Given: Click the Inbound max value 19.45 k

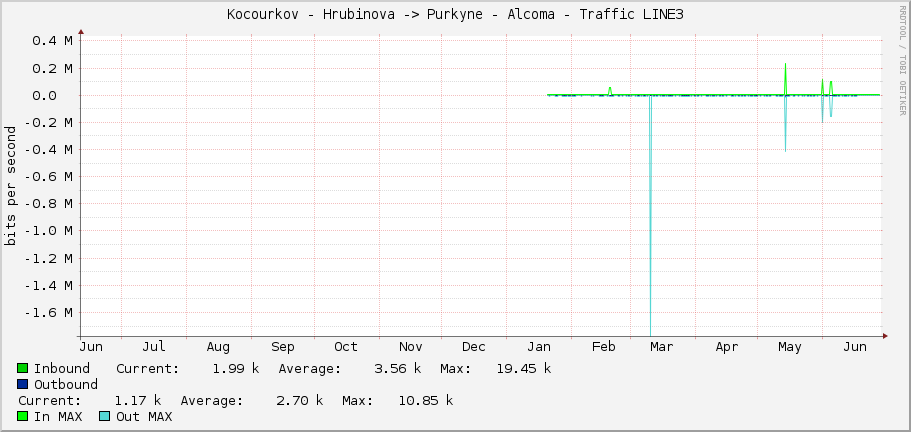Looking at the screenshot, I should (x=523, y=369).
